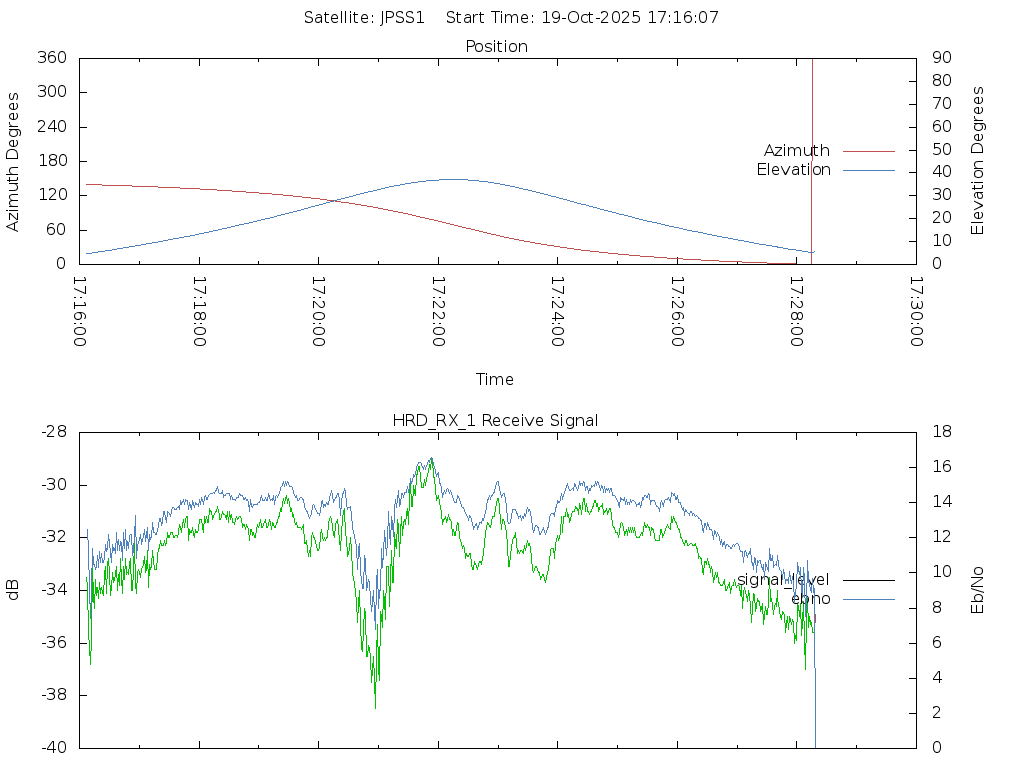Click the Eb/No right axis label
Screen dimensions: 1024x768
(x=978, y=590)
